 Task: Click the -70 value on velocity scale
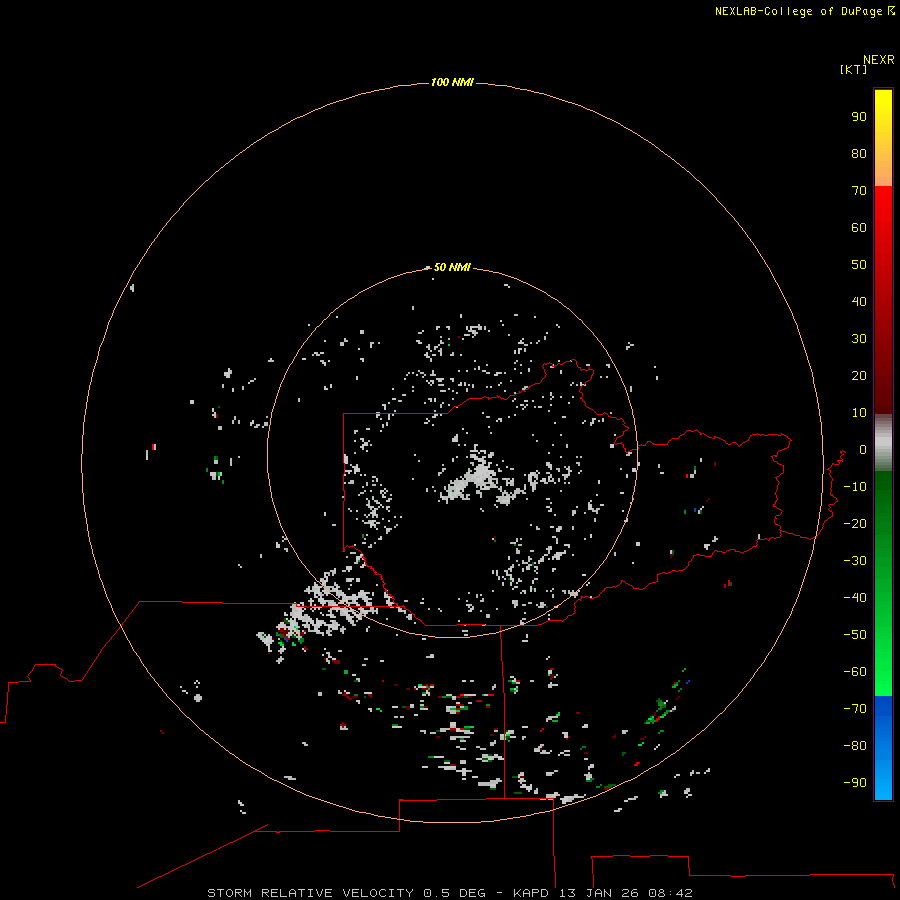[x=855, y=709]
